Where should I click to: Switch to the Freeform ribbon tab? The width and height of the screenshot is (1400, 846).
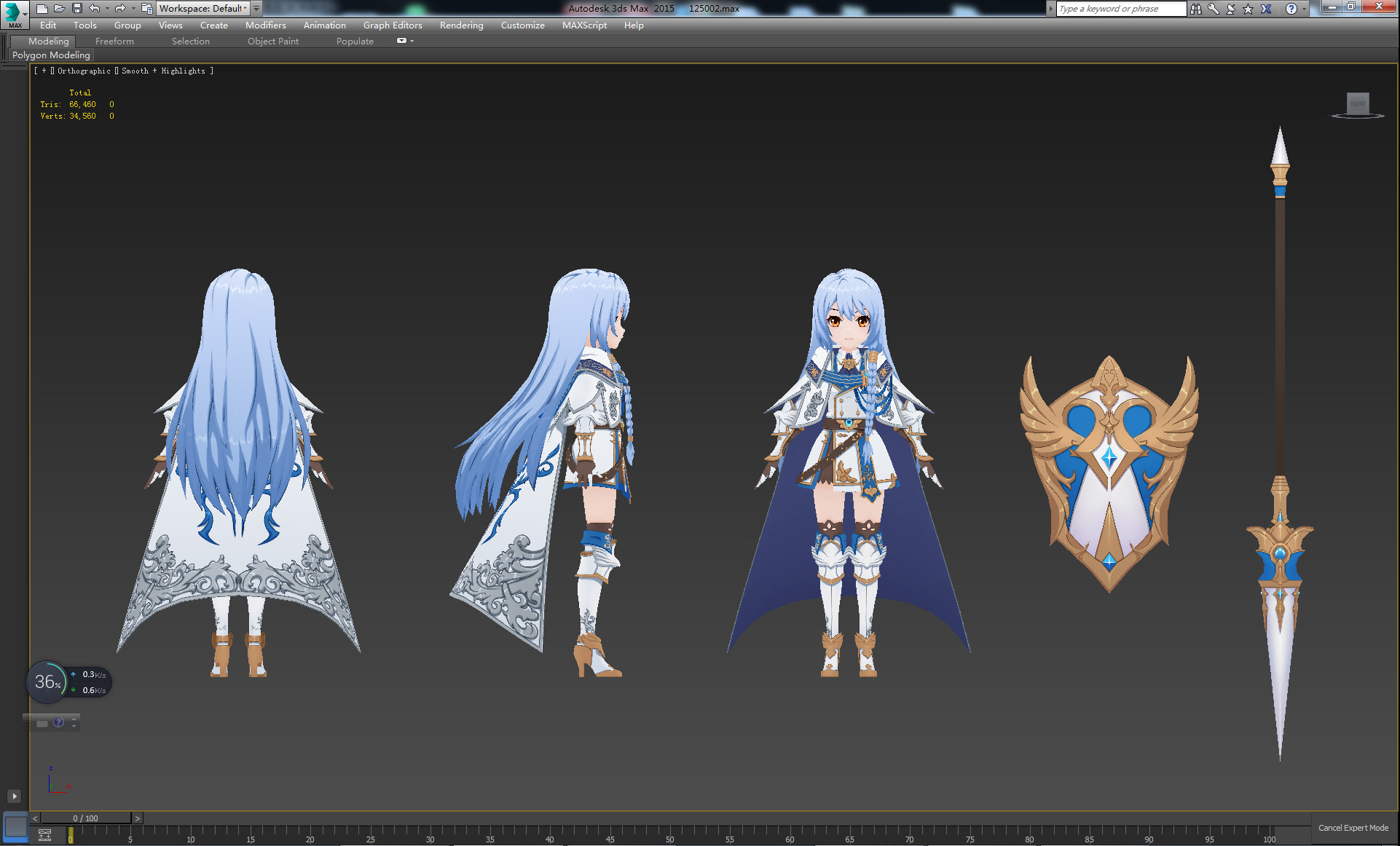point(114,41)
